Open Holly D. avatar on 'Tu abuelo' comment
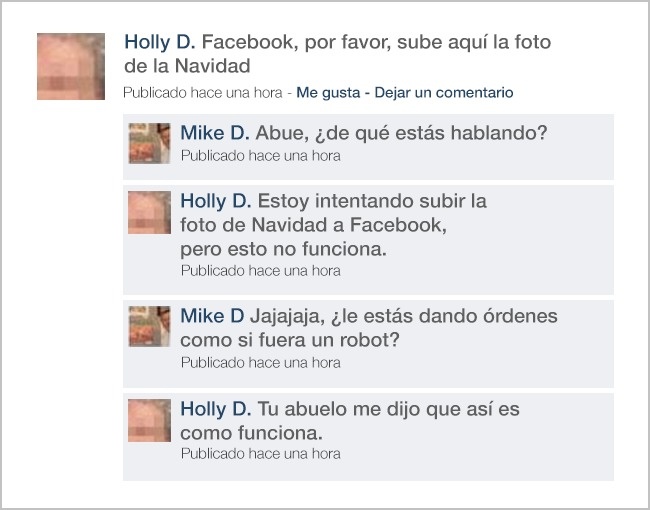This screenshot has width=650, height=510. point(149,420)
